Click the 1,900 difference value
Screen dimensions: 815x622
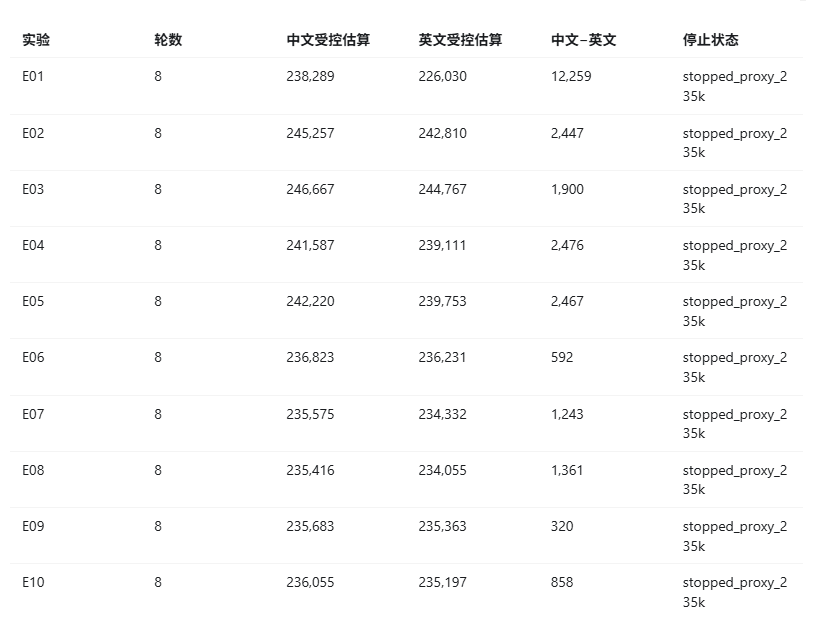click(x=567, y=189)
